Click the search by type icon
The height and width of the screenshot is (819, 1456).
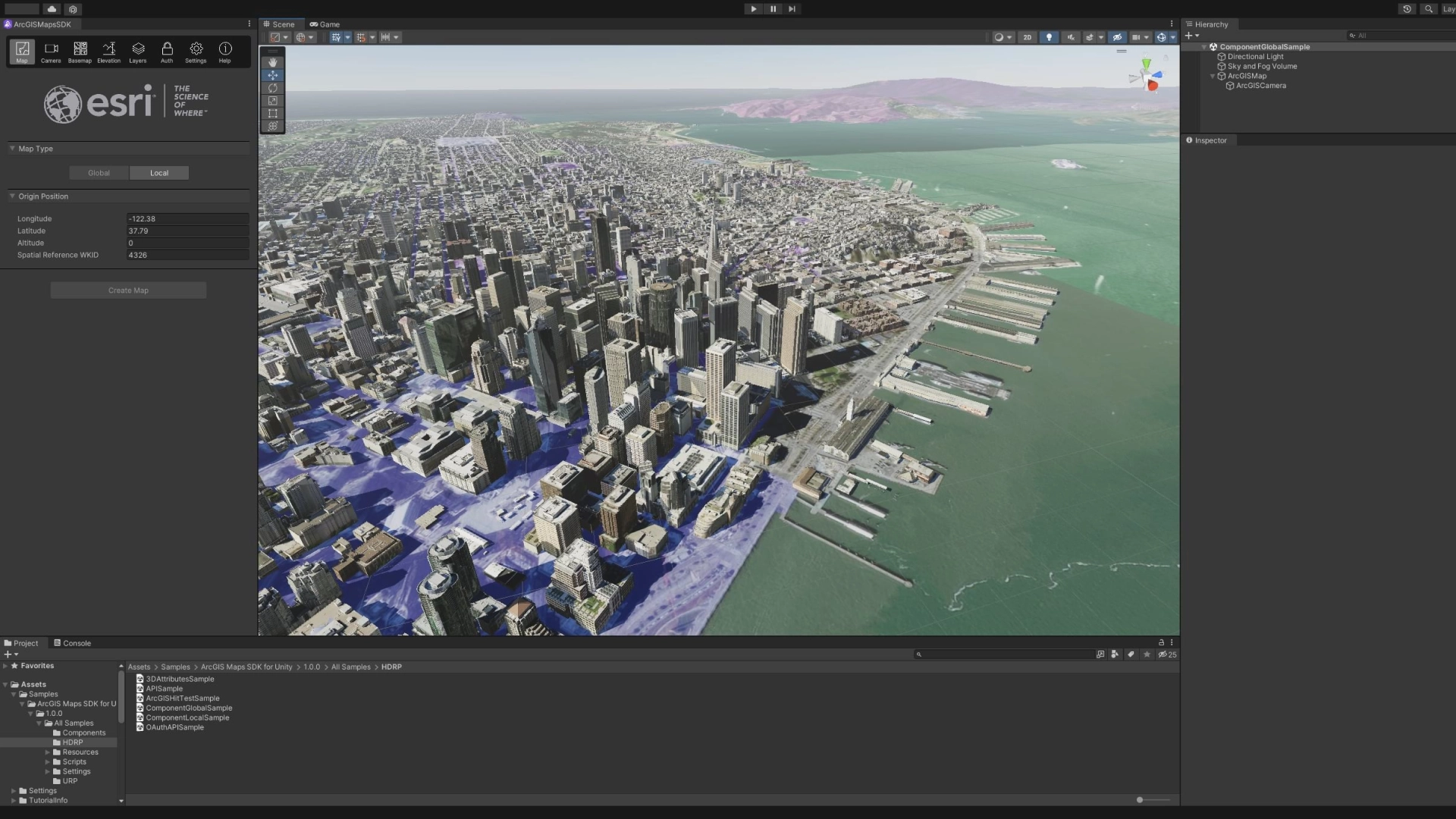tap(1115, 654)
